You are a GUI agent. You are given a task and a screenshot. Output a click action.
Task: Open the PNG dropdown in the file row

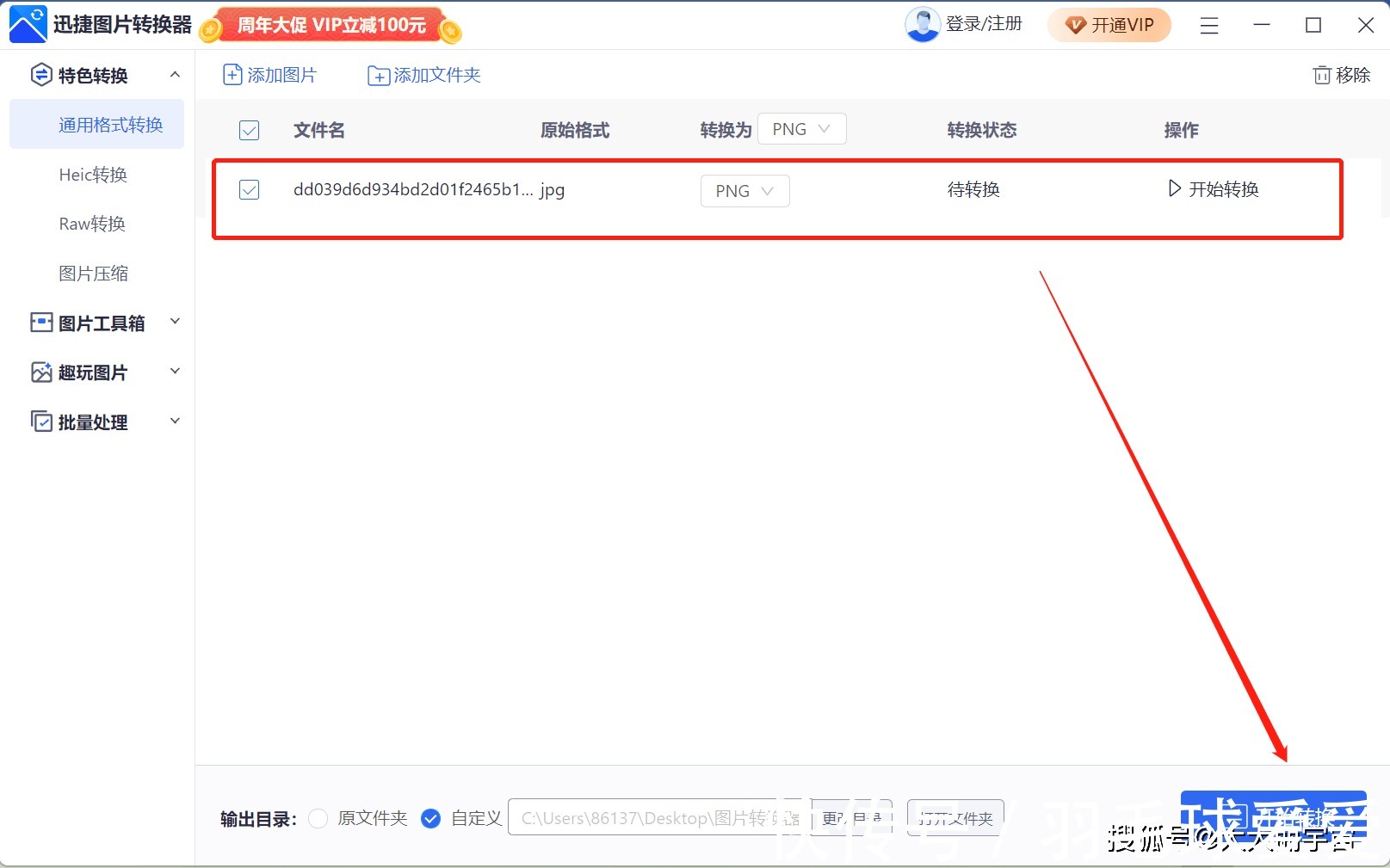pyautogui.click(x=745, y=191)
